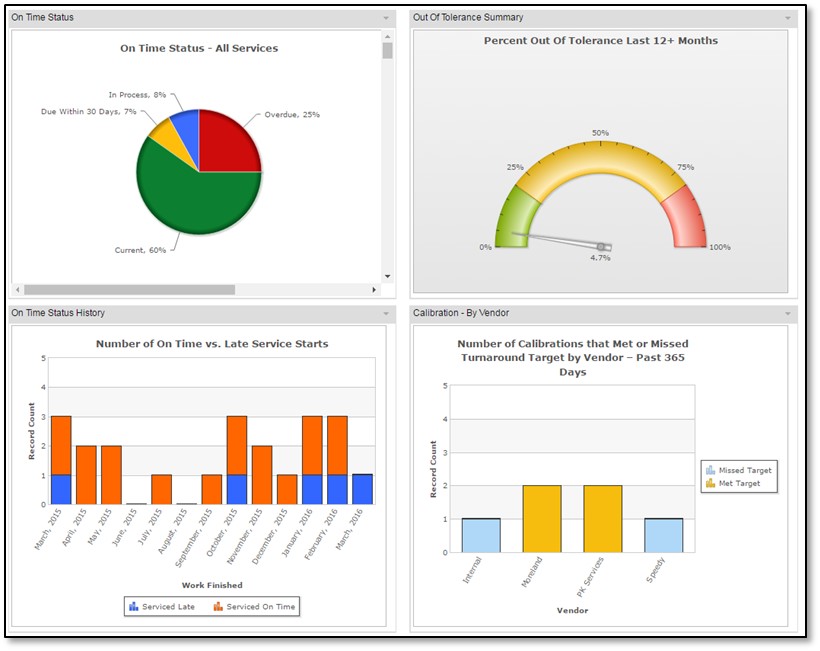Click the February, 2016 blue bar segment
The image size is (820, 651).
(x=337, y=489)
